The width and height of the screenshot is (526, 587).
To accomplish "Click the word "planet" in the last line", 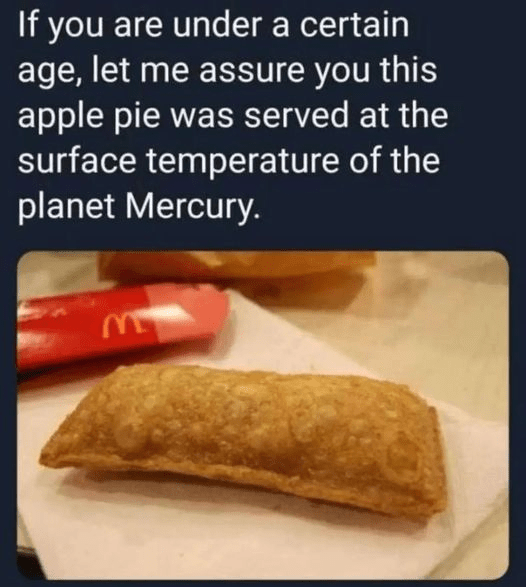I will pyautogui.click(x=66, y=206).
